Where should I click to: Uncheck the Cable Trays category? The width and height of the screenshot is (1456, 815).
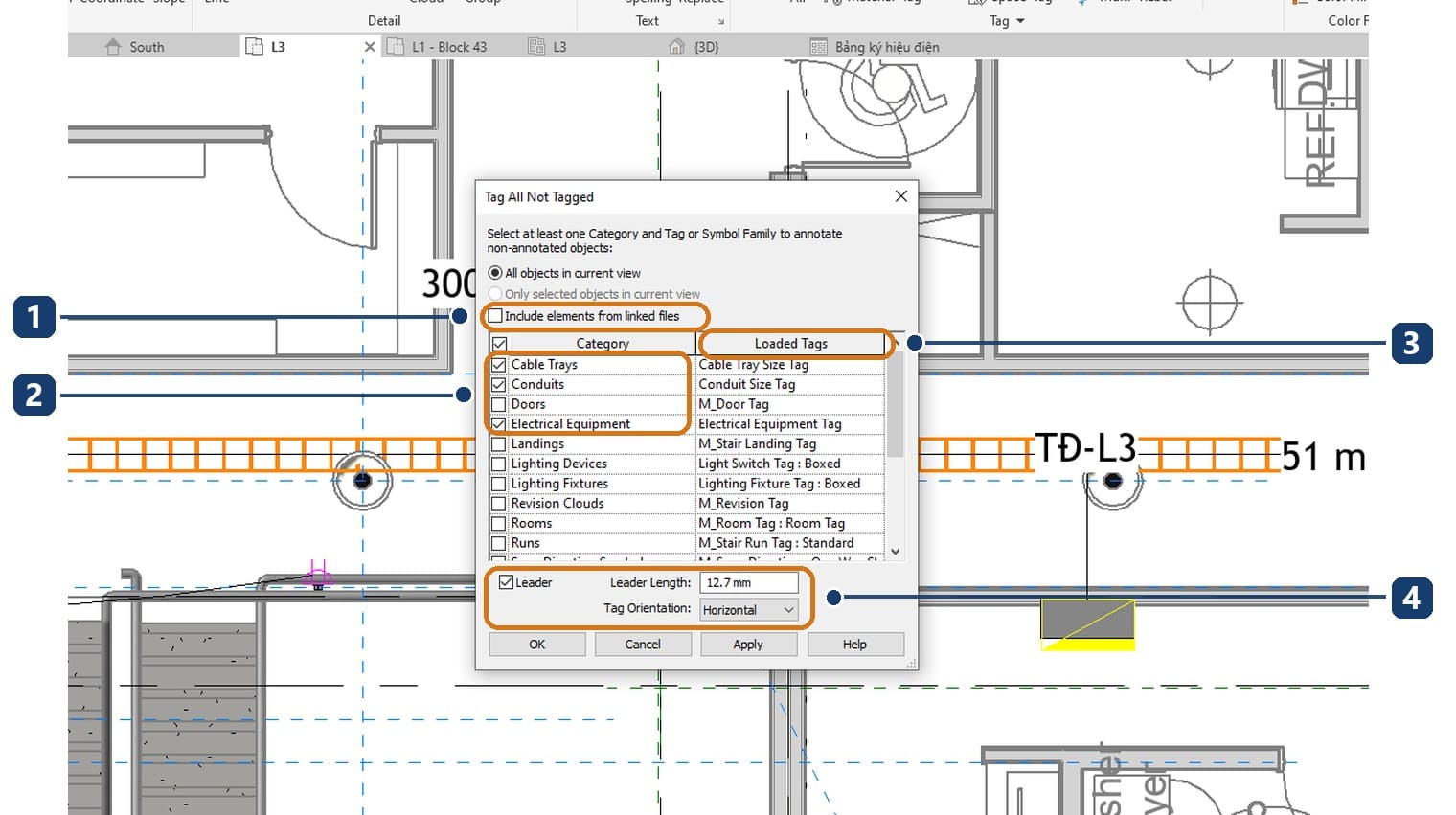(499, 365)
